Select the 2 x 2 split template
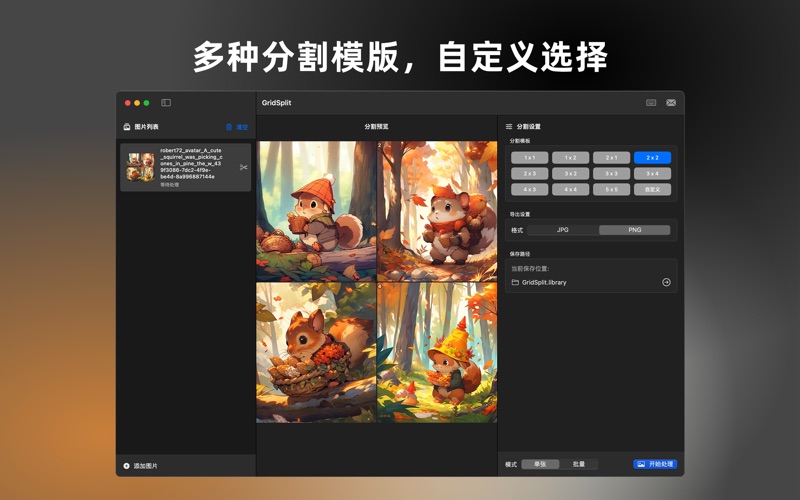The image size is (800, 500). (x=652, y=157)
